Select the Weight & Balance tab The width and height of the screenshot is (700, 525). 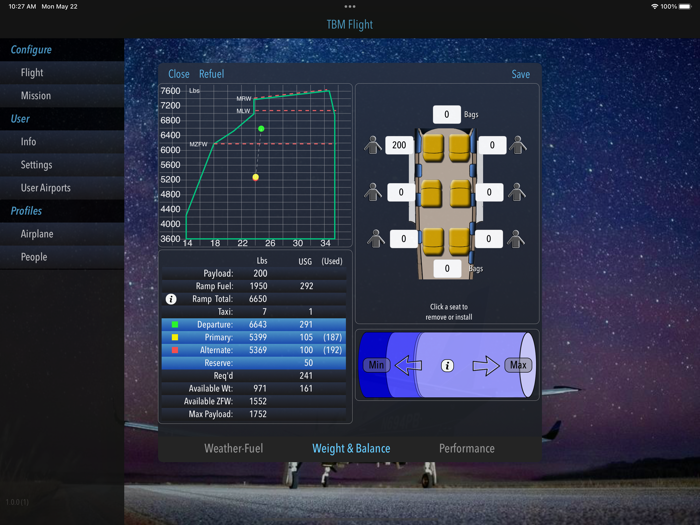pos(351,448)
